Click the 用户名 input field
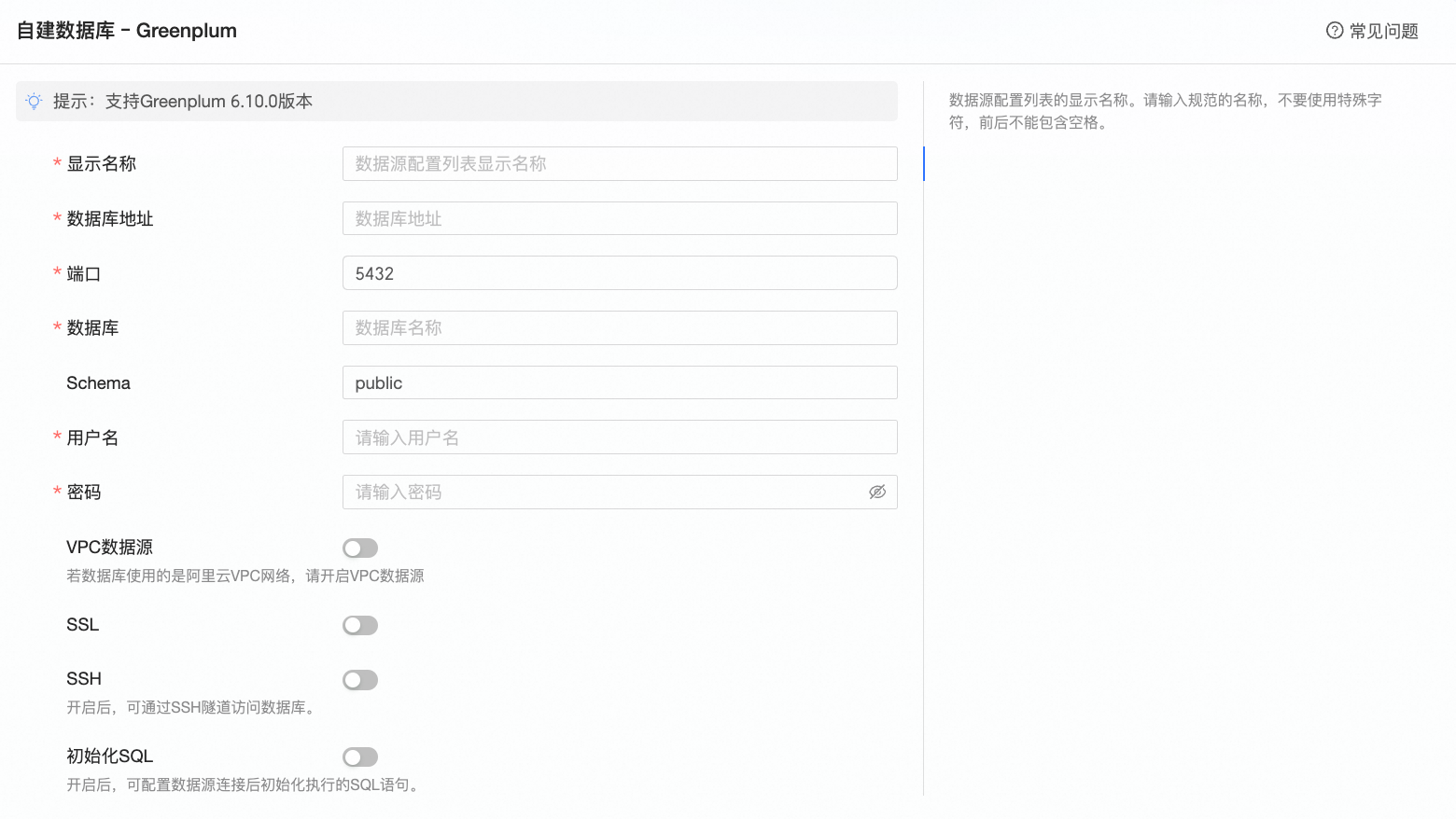 (620, 437)
